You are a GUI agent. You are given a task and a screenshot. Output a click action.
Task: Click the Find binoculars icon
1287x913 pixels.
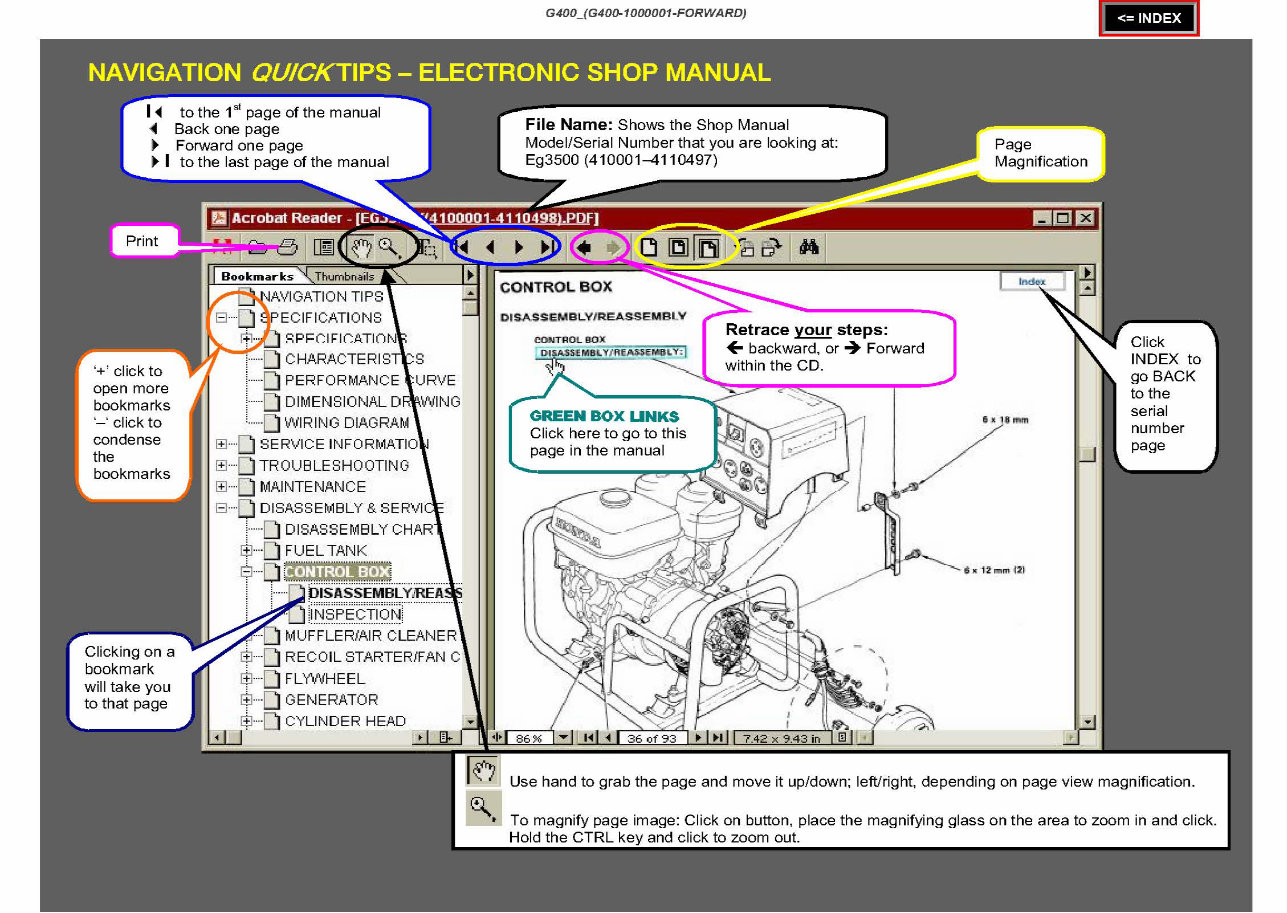808,245
